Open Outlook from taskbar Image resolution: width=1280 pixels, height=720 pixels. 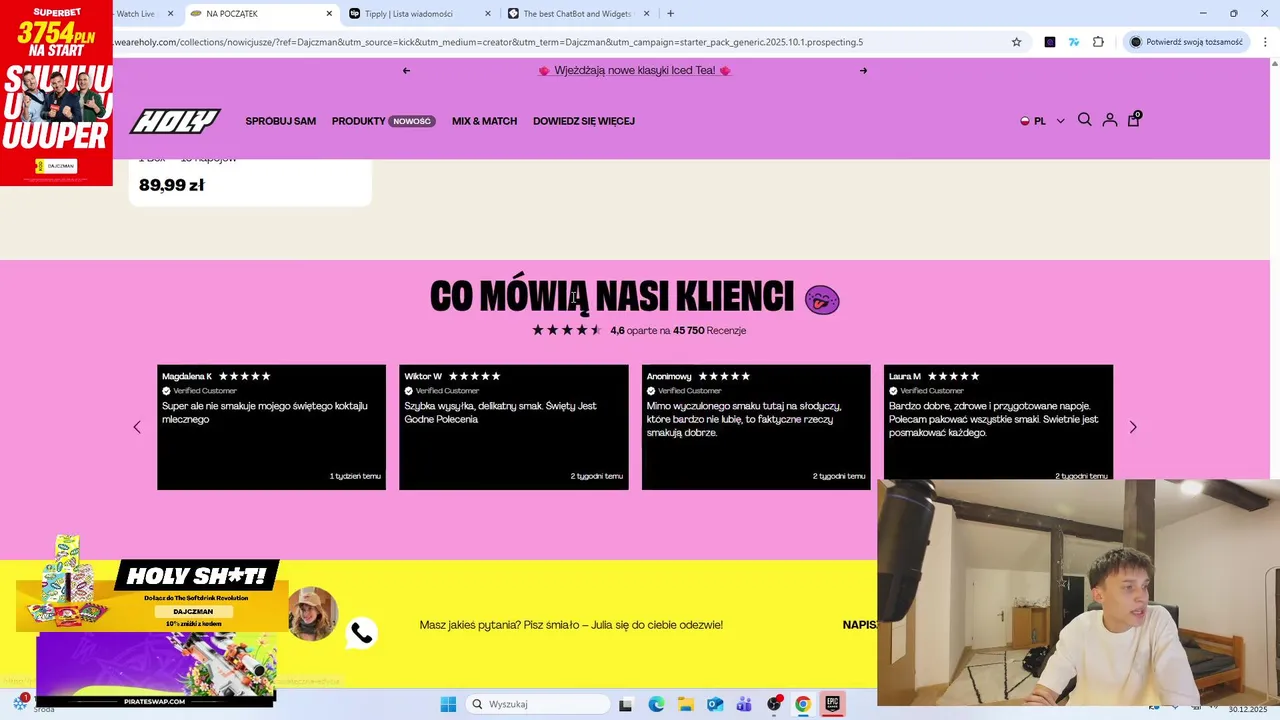[x=715, y=704]
